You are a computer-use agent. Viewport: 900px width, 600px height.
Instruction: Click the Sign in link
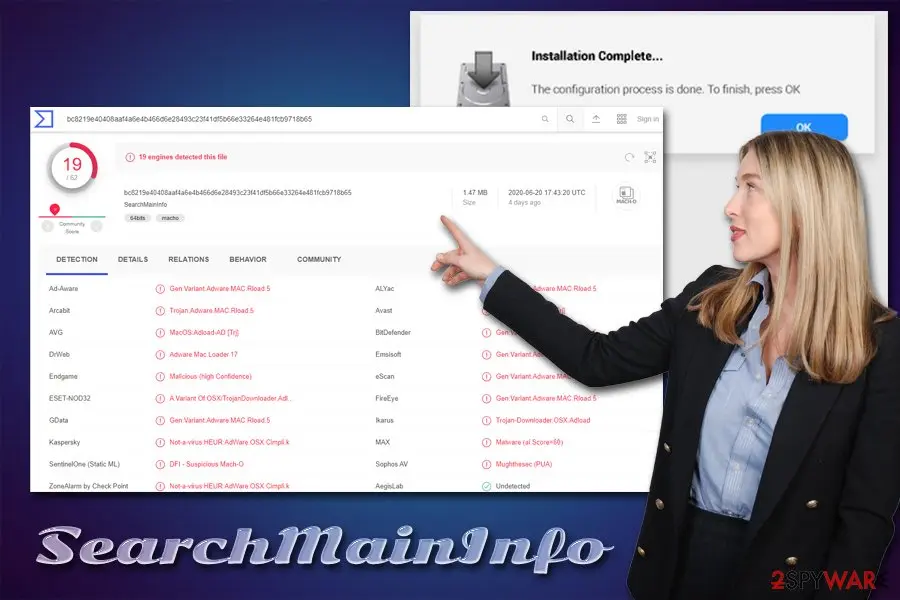coord(647,119)
